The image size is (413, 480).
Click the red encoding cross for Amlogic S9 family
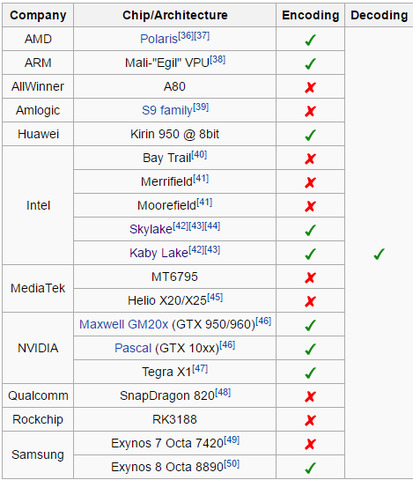pos(310,111)
